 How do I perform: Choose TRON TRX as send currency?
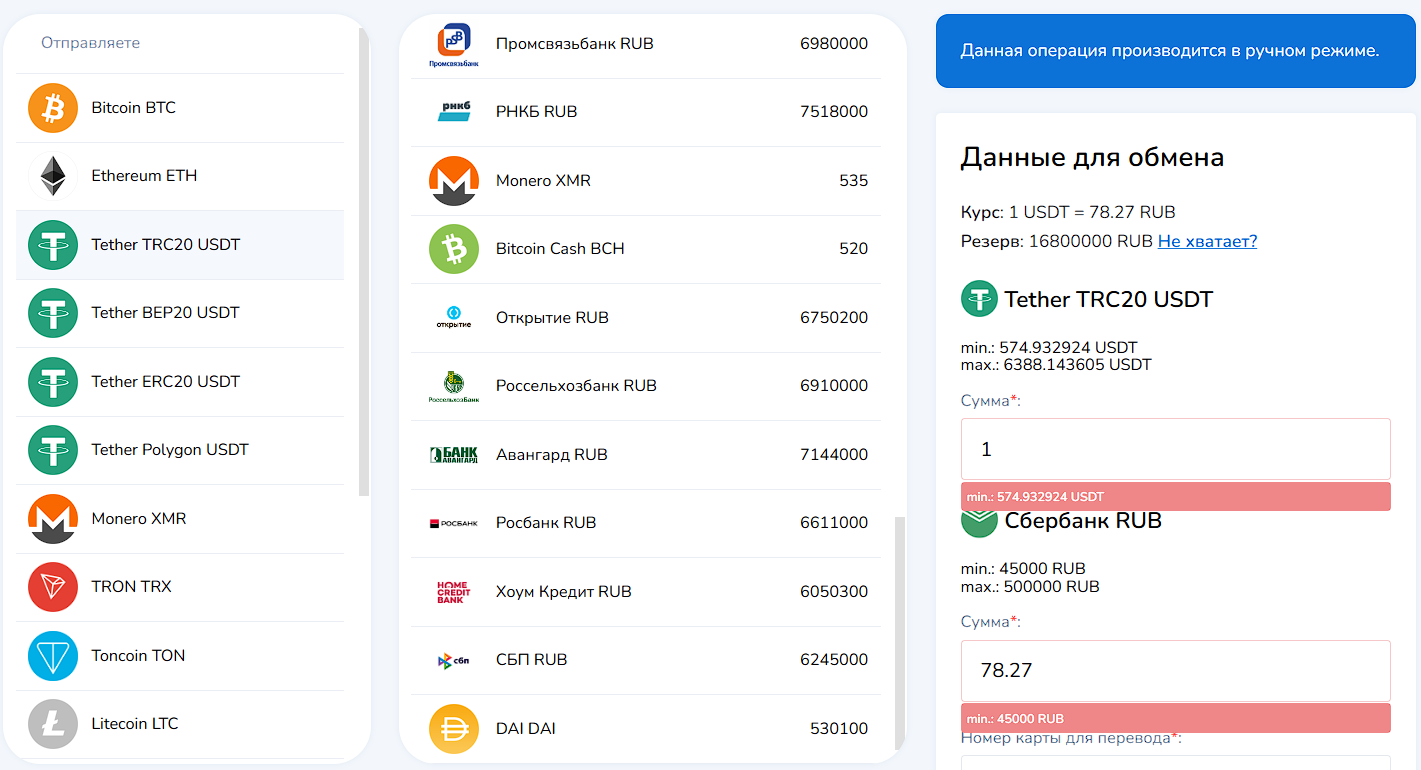(x=180, y=587)
